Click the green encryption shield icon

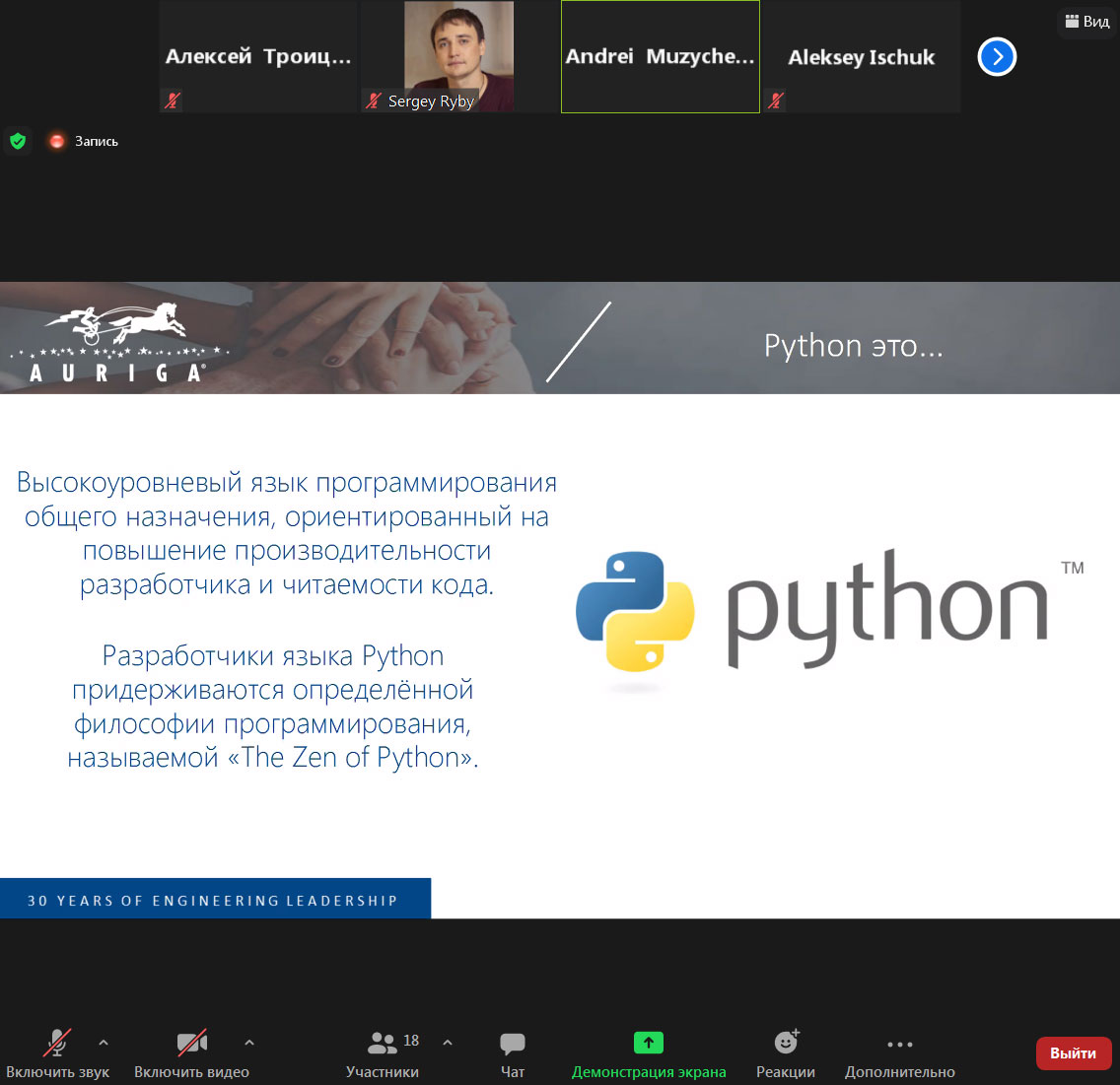(x=18, y=141)
